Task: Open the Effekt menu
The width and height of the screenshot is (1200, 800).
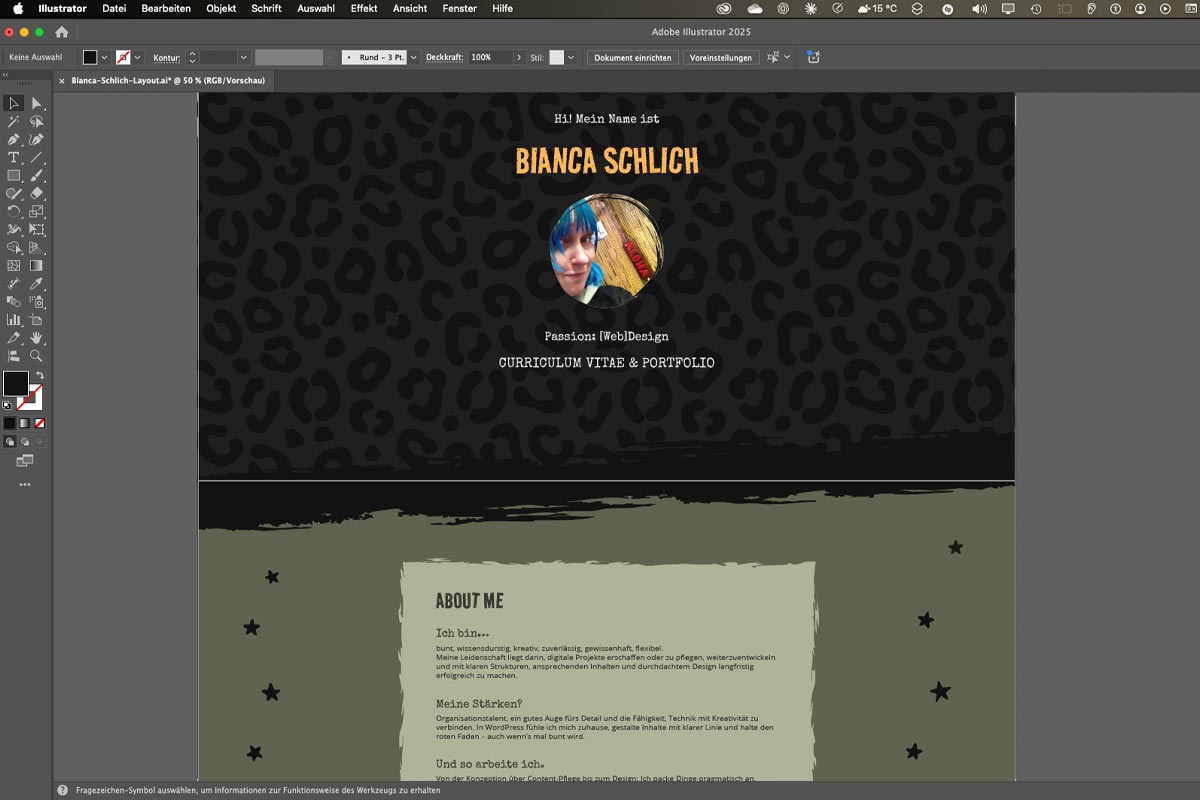Action: click(x=364, y=8)
